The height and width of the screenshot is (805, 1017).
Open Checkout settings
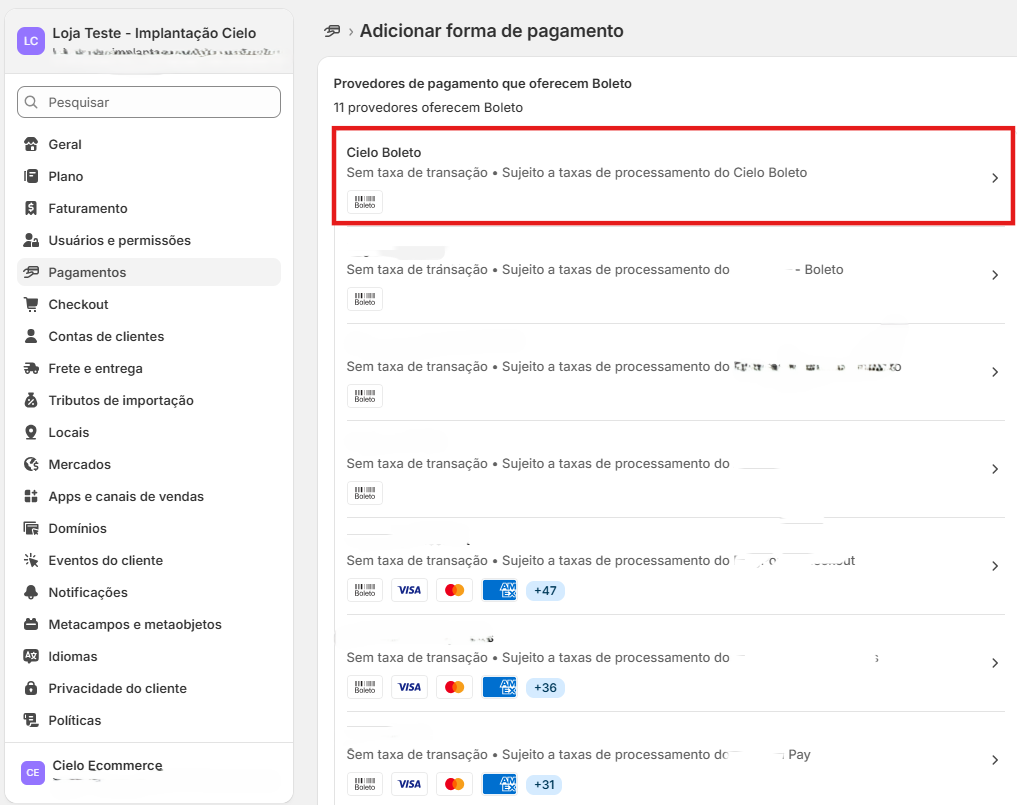coord(149,304)
